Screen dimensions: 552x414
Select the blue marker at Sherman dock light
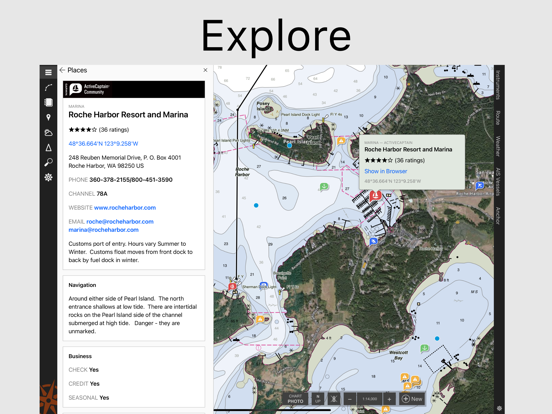(263, 285)
